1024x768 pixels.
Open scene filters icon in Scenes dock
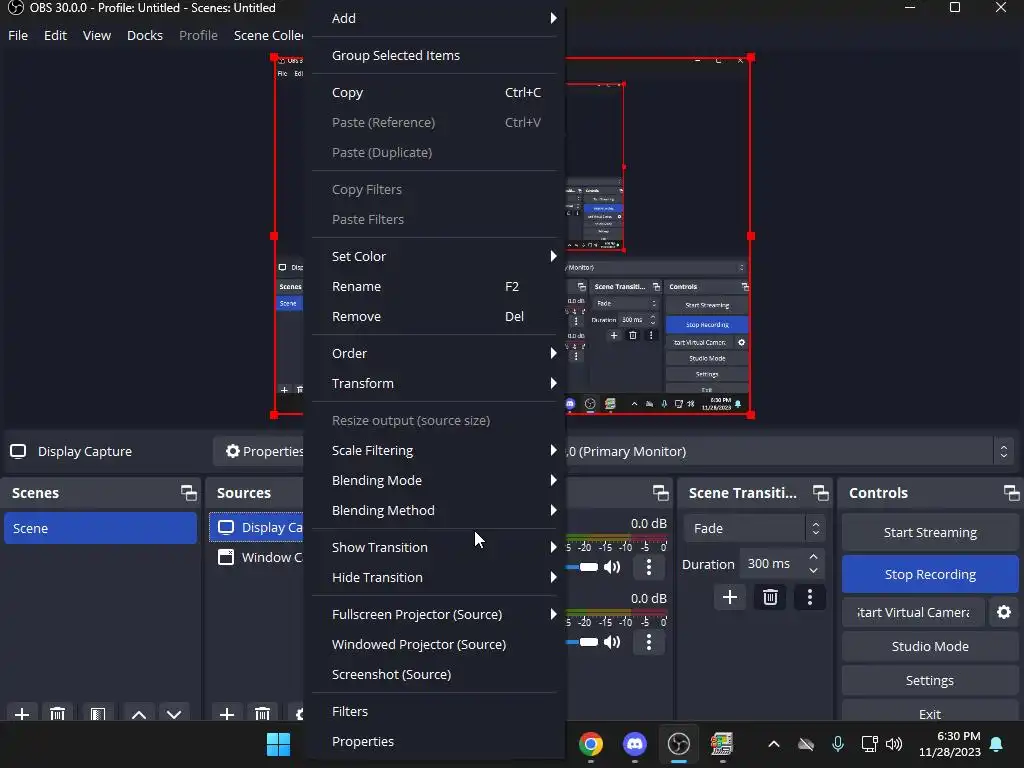[98, 714]
